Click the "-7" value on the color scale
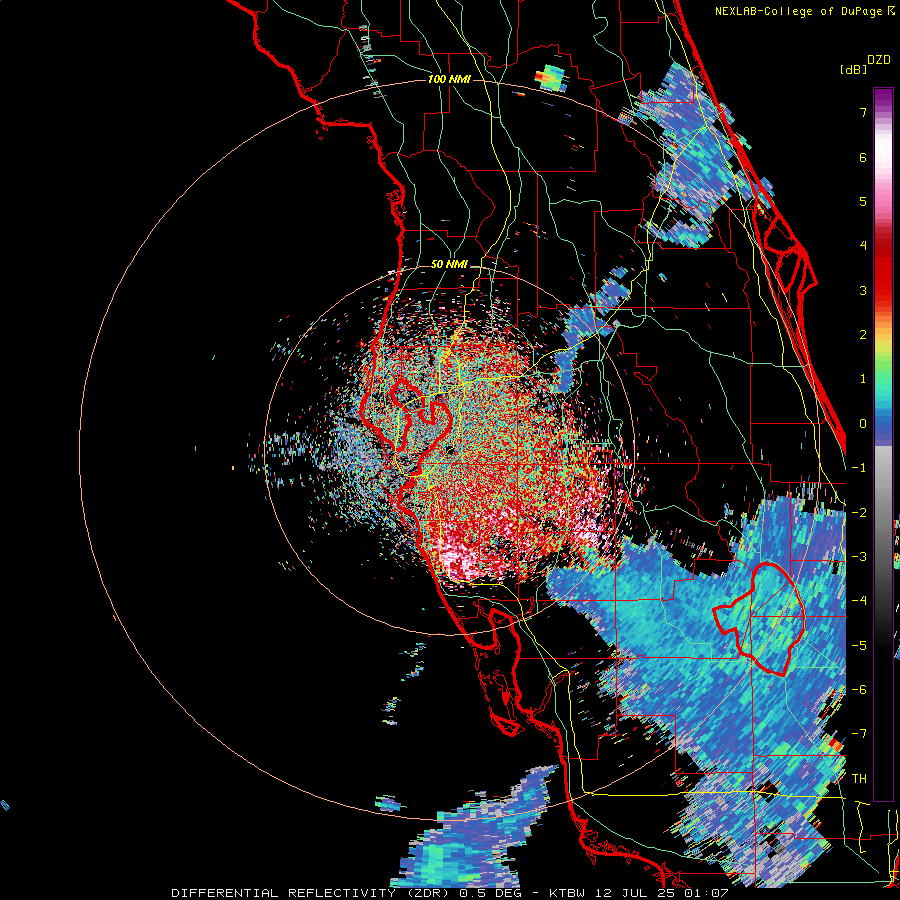900x900 pixels. click(x=859, y=734)
